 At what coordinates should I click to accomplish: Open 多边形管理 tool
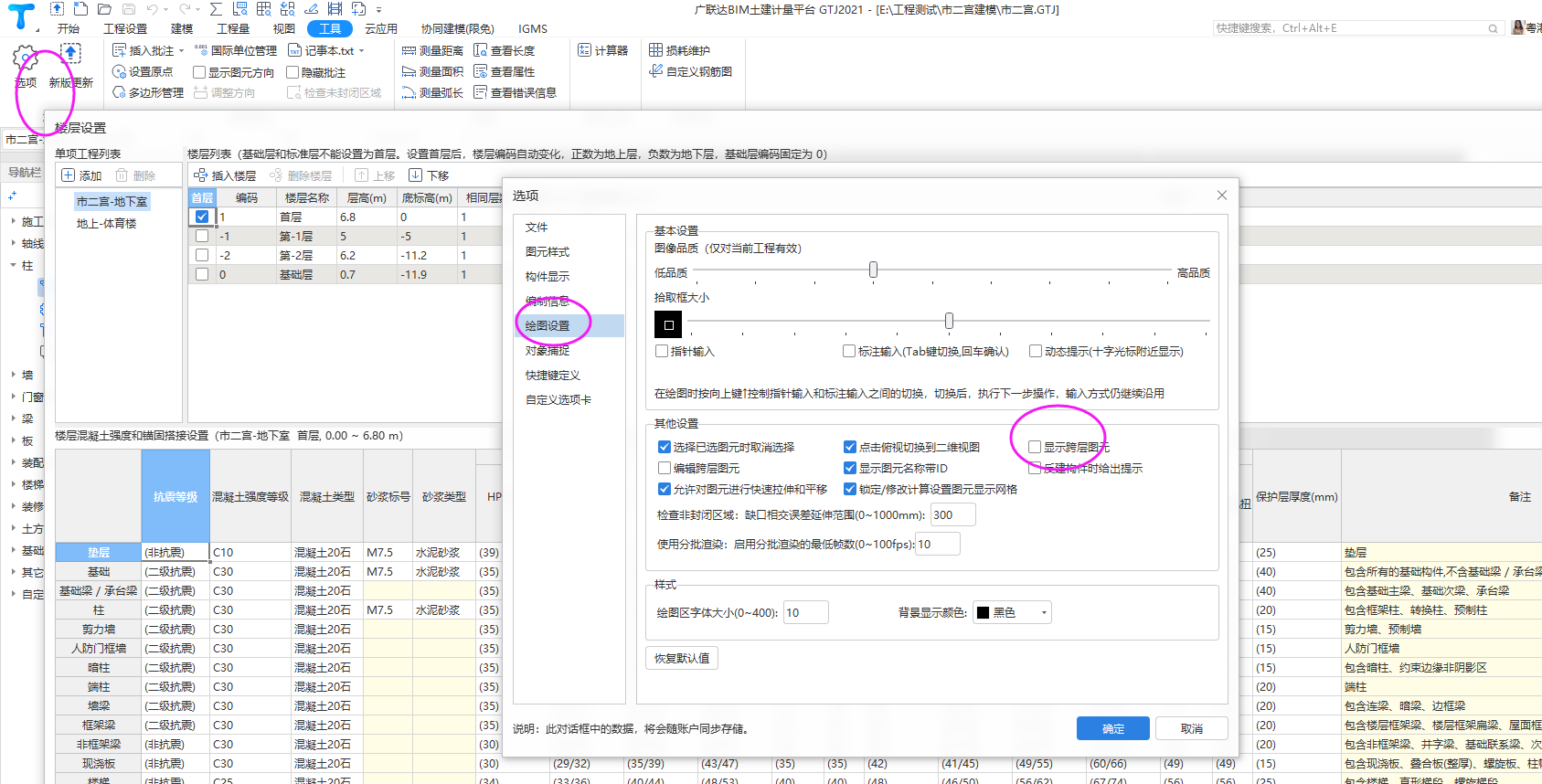click(x=148, y=92)
